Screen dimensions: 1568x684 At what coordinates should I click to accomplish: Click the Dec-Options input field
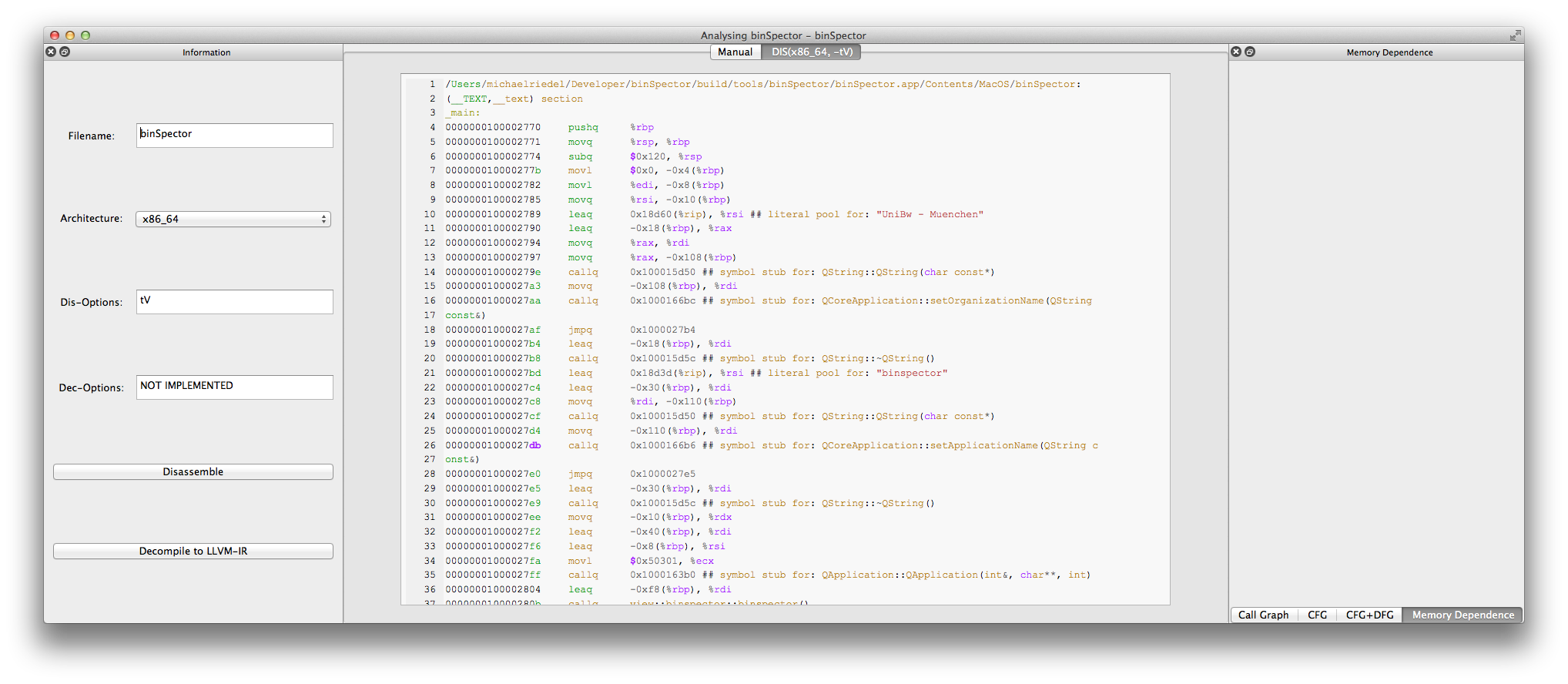[x=235, y=387]
